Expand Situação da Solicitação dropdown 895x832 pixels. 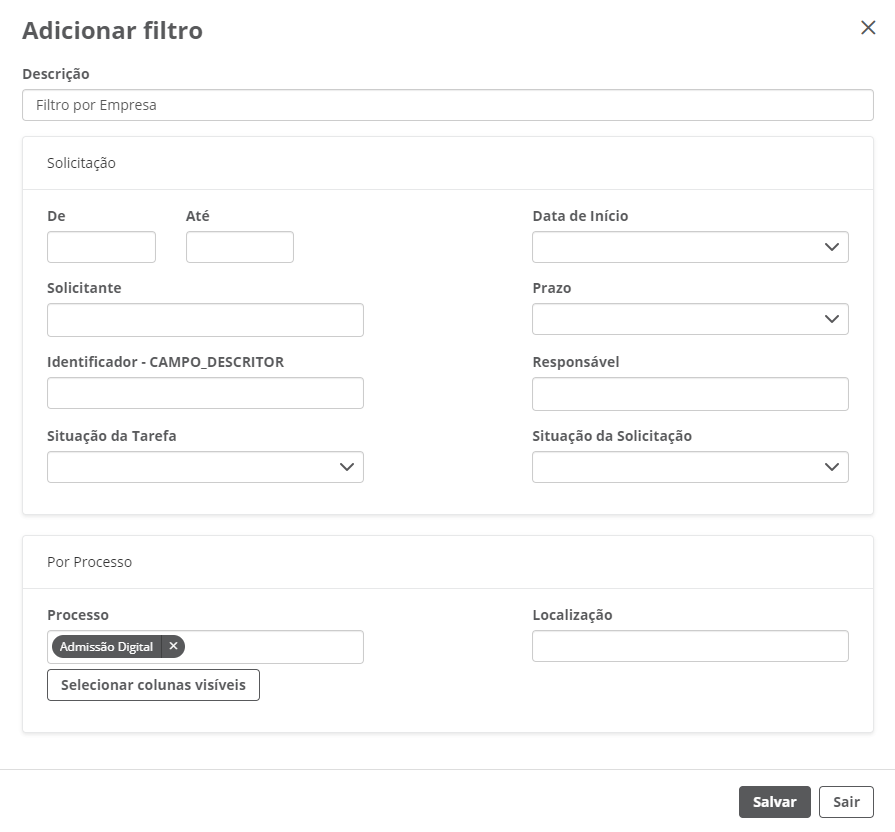tap(690, 467)
